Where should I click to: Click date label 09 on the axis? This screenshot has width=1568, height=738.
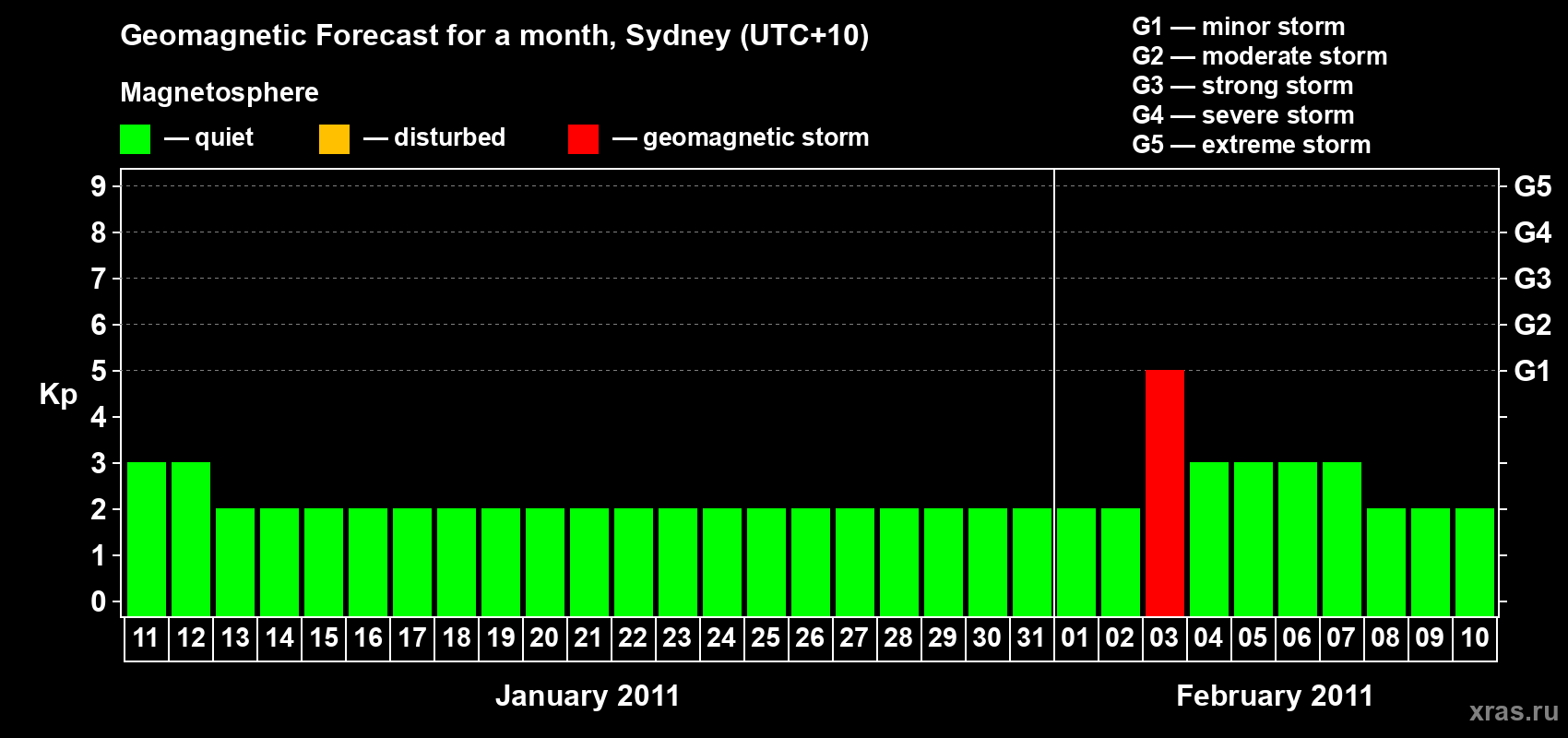(x=1430, y=637)
